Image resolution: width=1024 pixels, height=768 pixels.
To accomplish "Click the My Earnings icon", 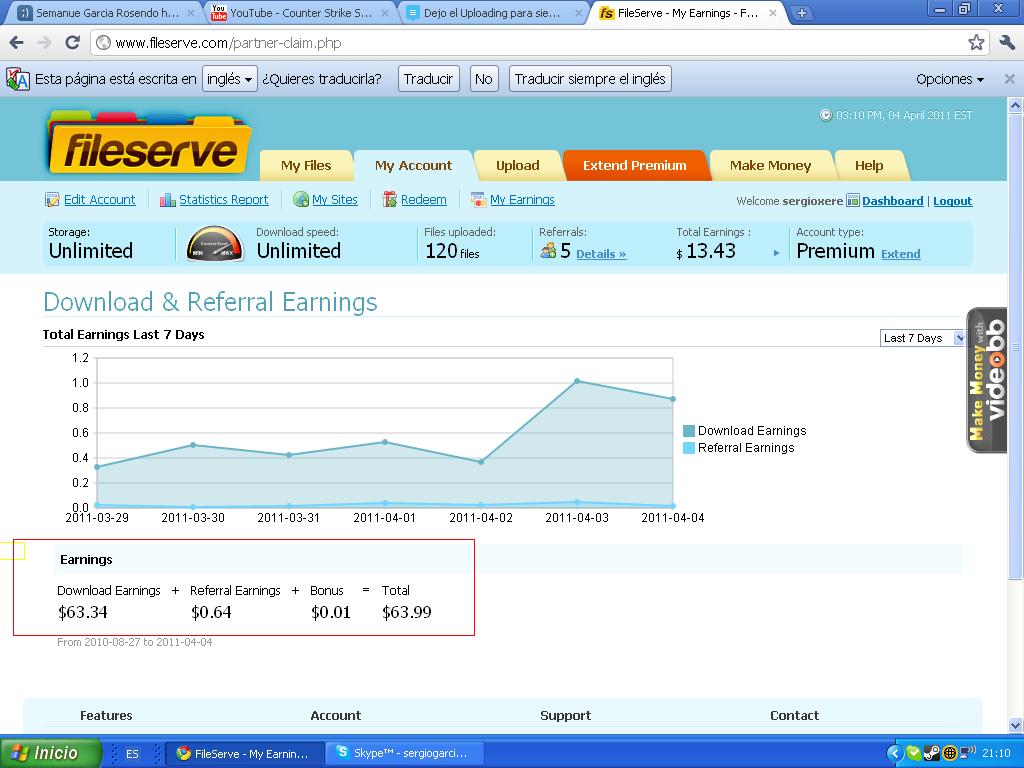I will pos(479,200).
